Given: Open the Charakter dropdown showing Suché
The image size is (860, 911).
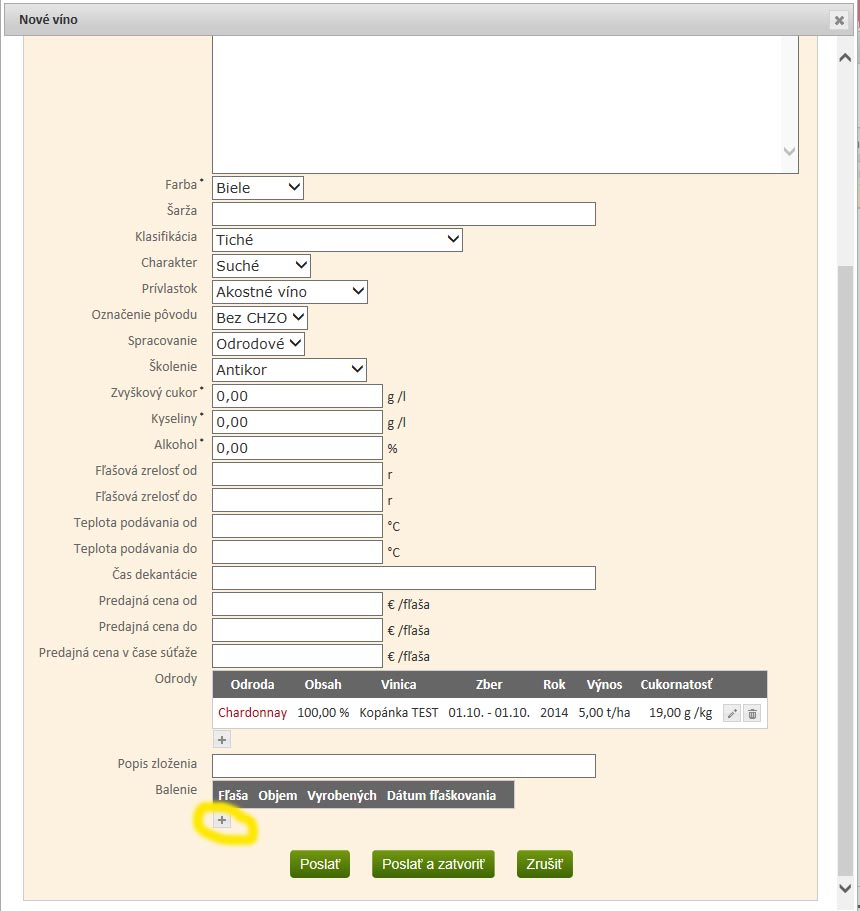Looking at the screenshot, I should click(x=261, y=266).
